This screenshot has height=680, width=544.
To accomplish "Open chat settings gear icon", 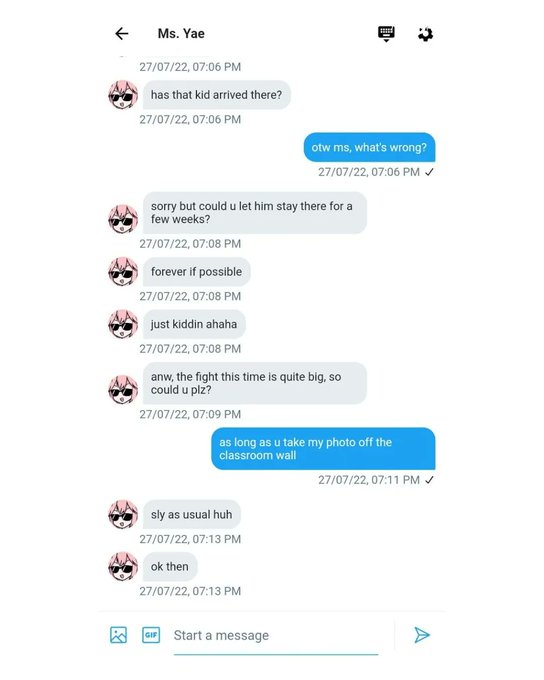I will 425,34.
